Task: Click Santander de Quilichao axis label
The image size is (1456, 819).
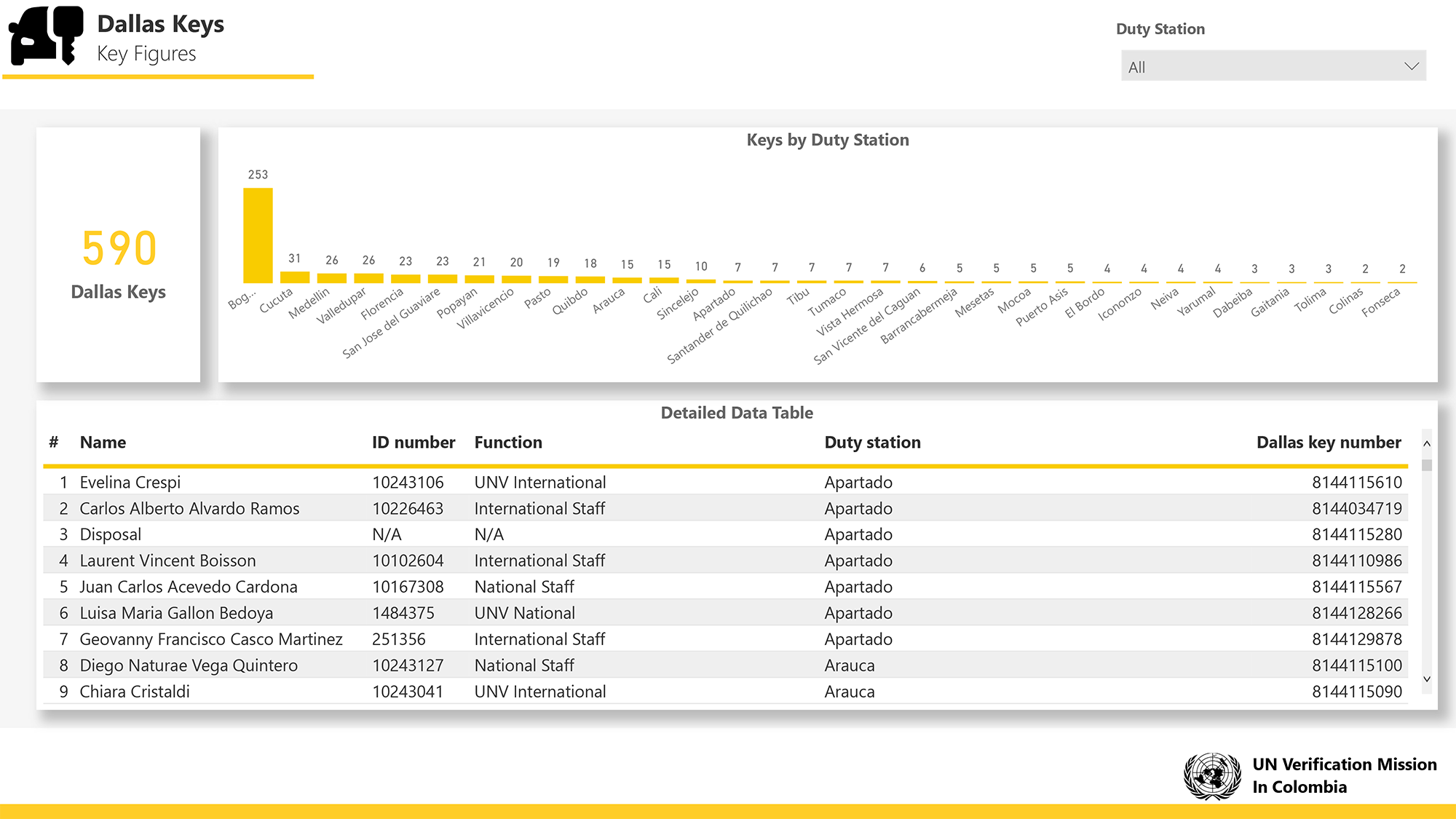Action: tap(719, 326)
